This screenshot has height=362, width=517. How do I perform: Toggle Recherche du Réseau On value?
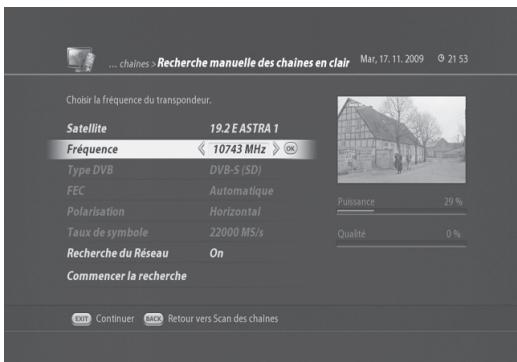pos(216,253)
